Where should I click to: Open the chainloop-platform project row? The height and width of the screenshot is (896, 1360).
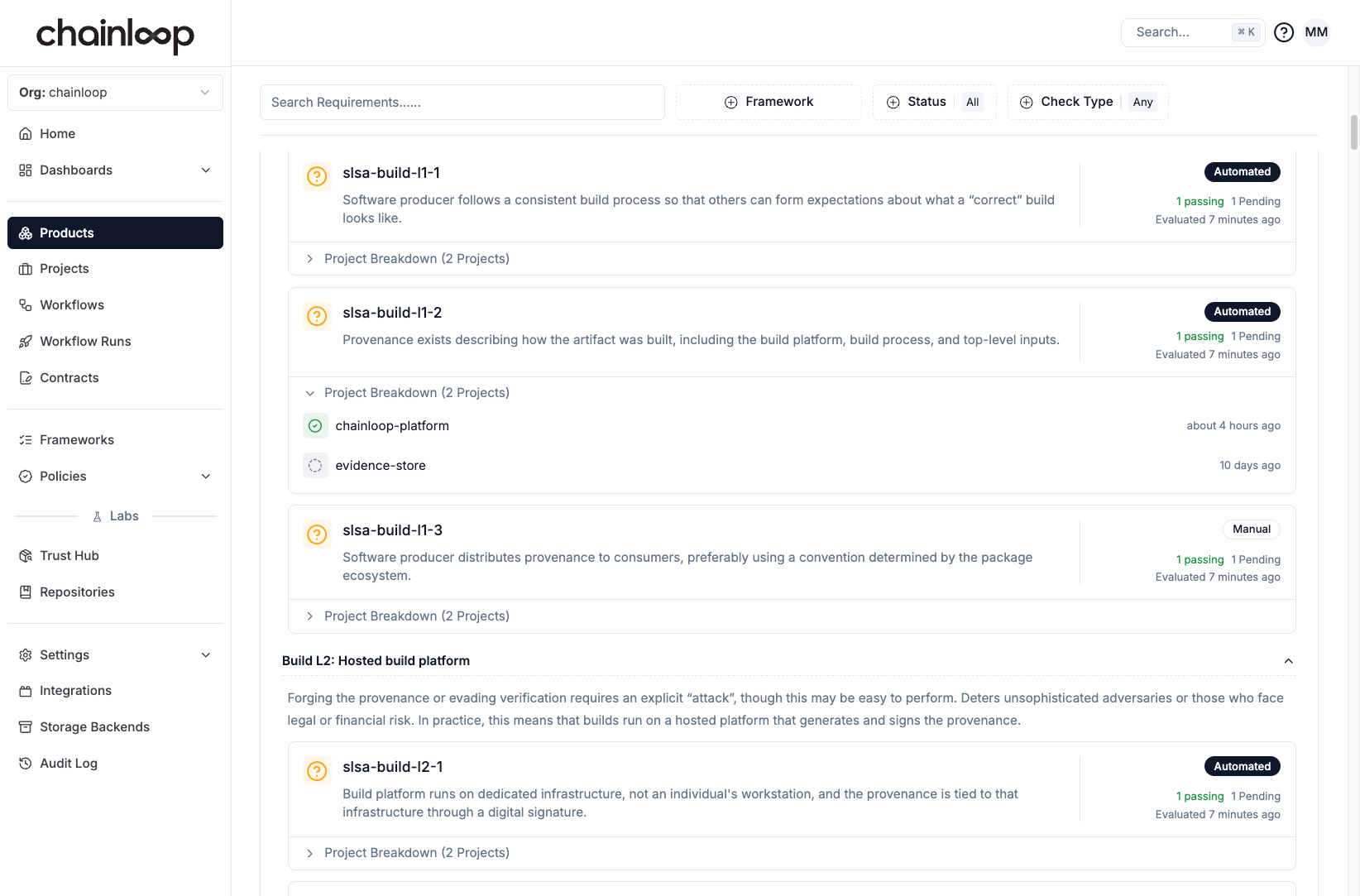point(792,426)
